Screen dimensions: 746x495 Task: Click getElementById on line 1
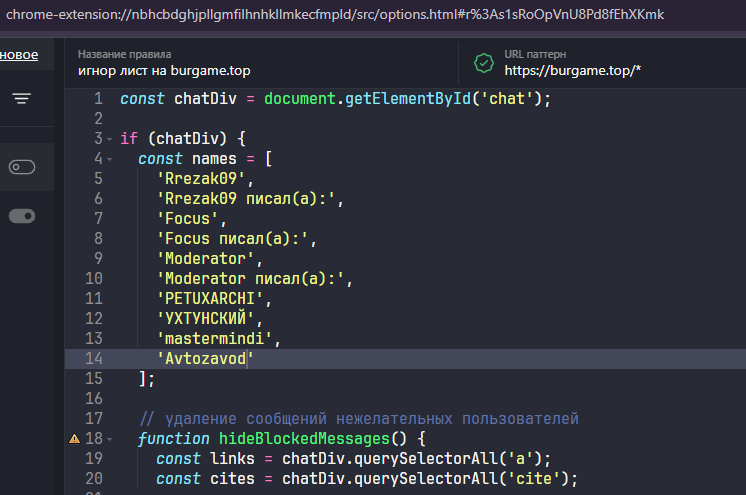[x=408, y=99]
